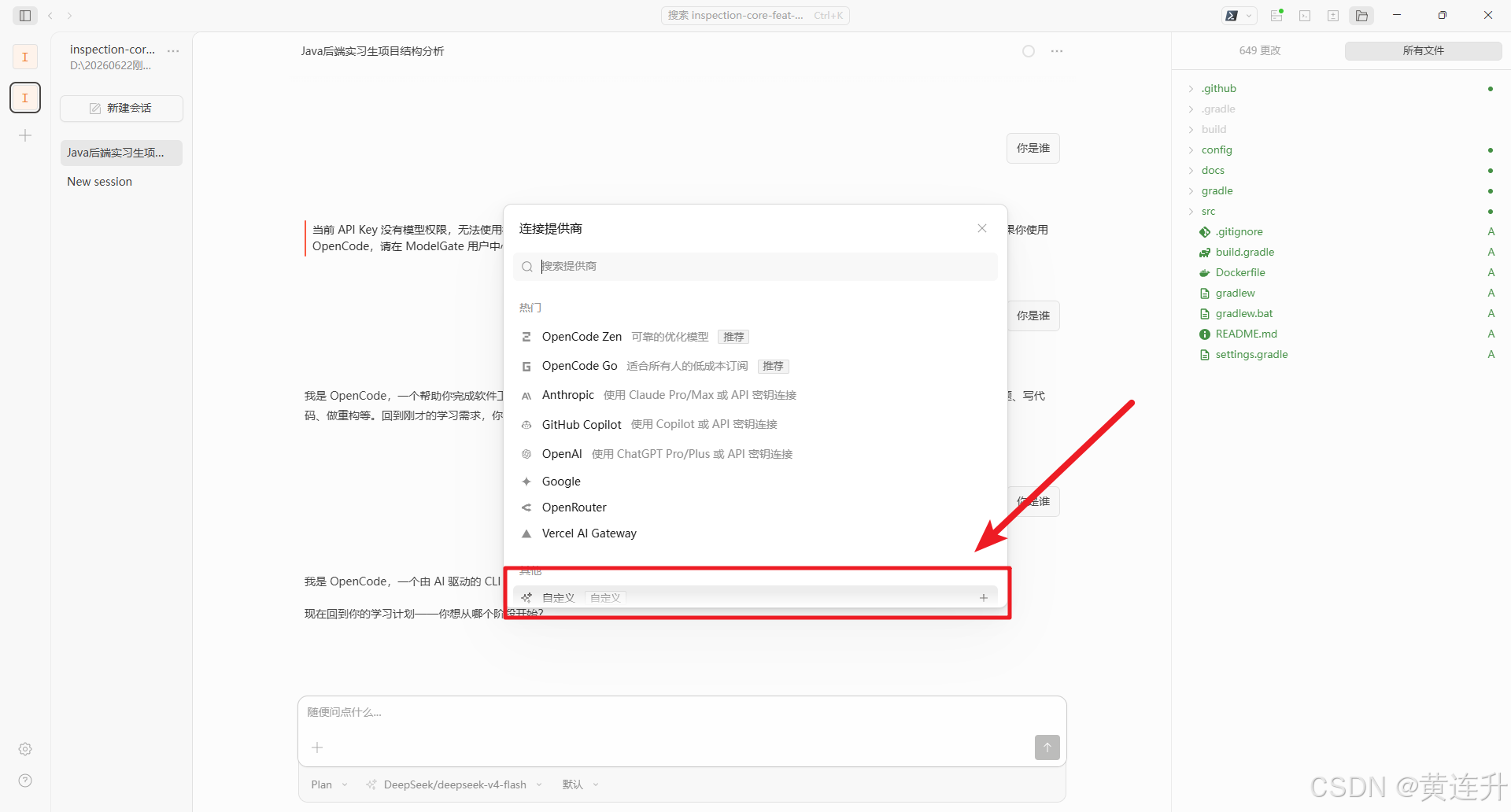Image resolution: width=1511 pixels, height=812 pixels.
Task: Open the PowerShell app launcher icon
Action: coord(1232,16)
